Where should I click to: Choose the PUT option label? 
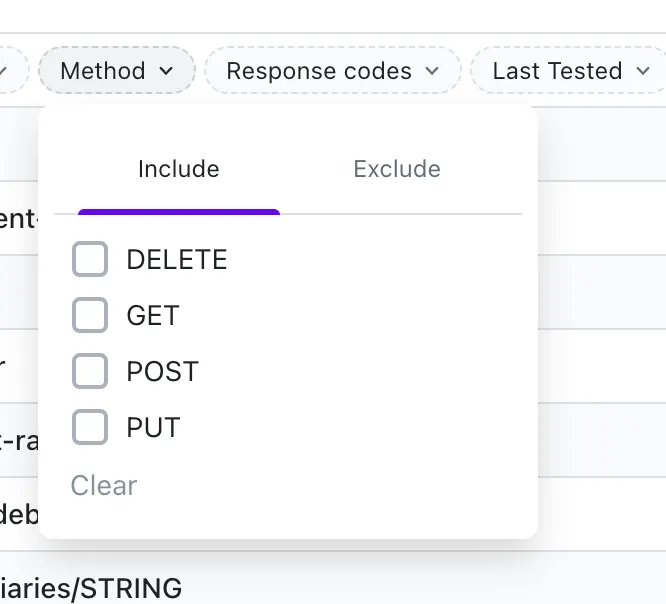tap(153, 428)
